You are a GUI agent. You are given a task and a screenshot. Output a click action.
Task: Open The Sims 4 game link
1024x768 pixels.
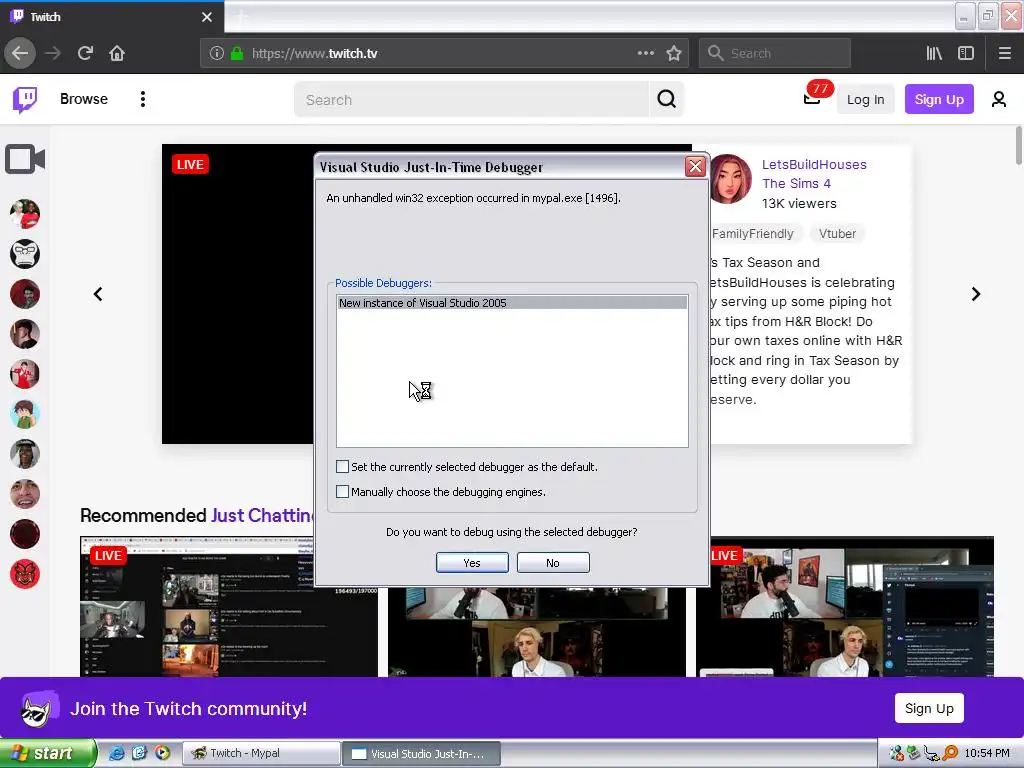pyautogui.click(x=796, y=184)
